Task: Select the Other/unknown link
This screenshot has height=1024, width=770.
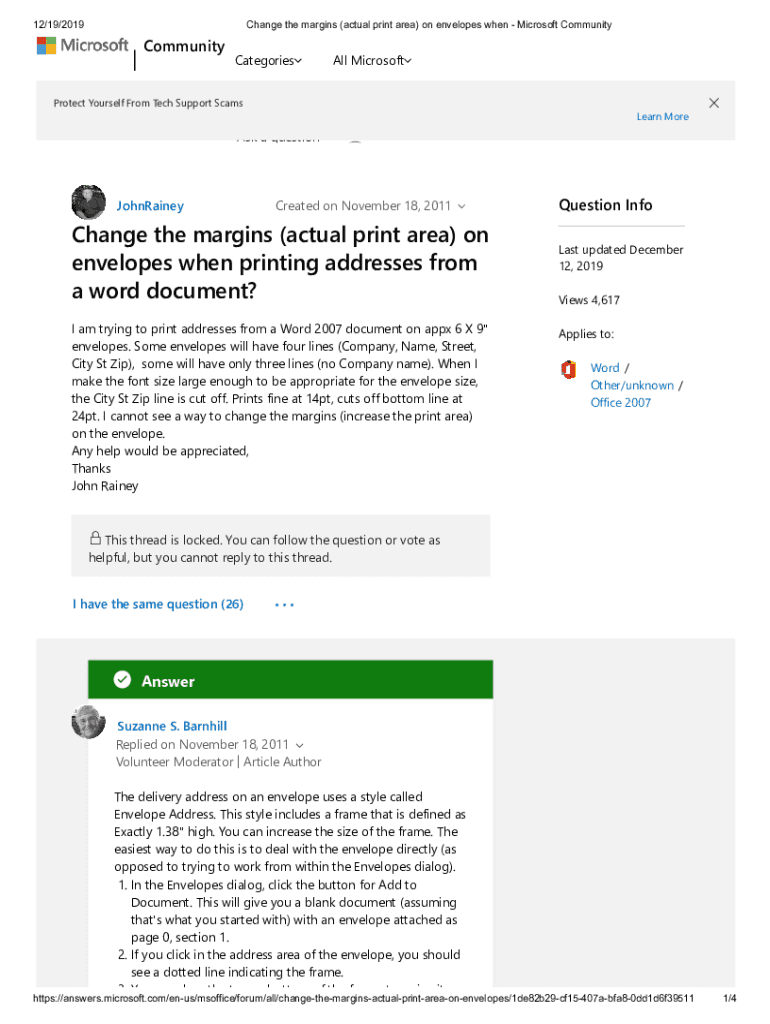Action: (632, 385)
